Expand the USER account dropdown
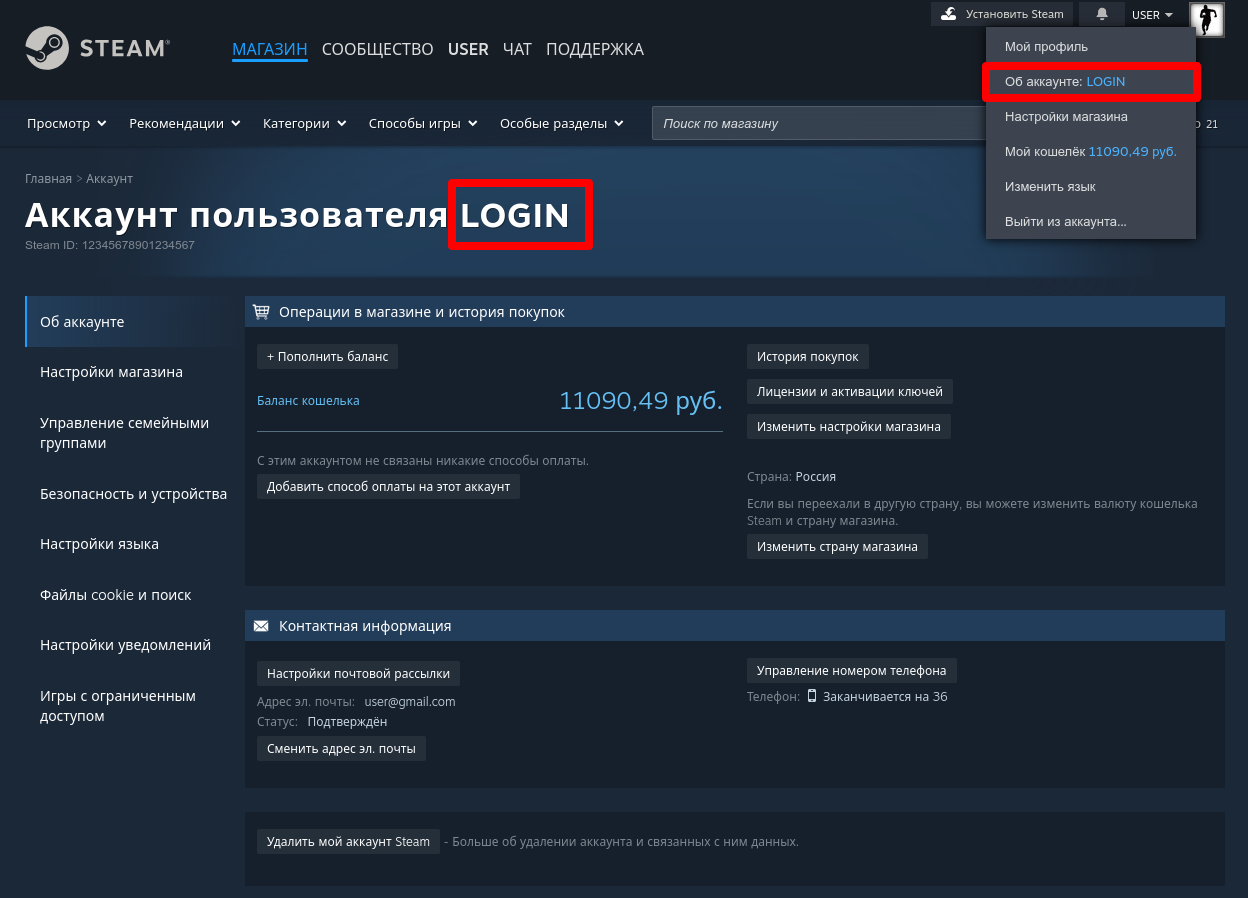The height and width of the screenshot is (898, 1248). 1152,15
